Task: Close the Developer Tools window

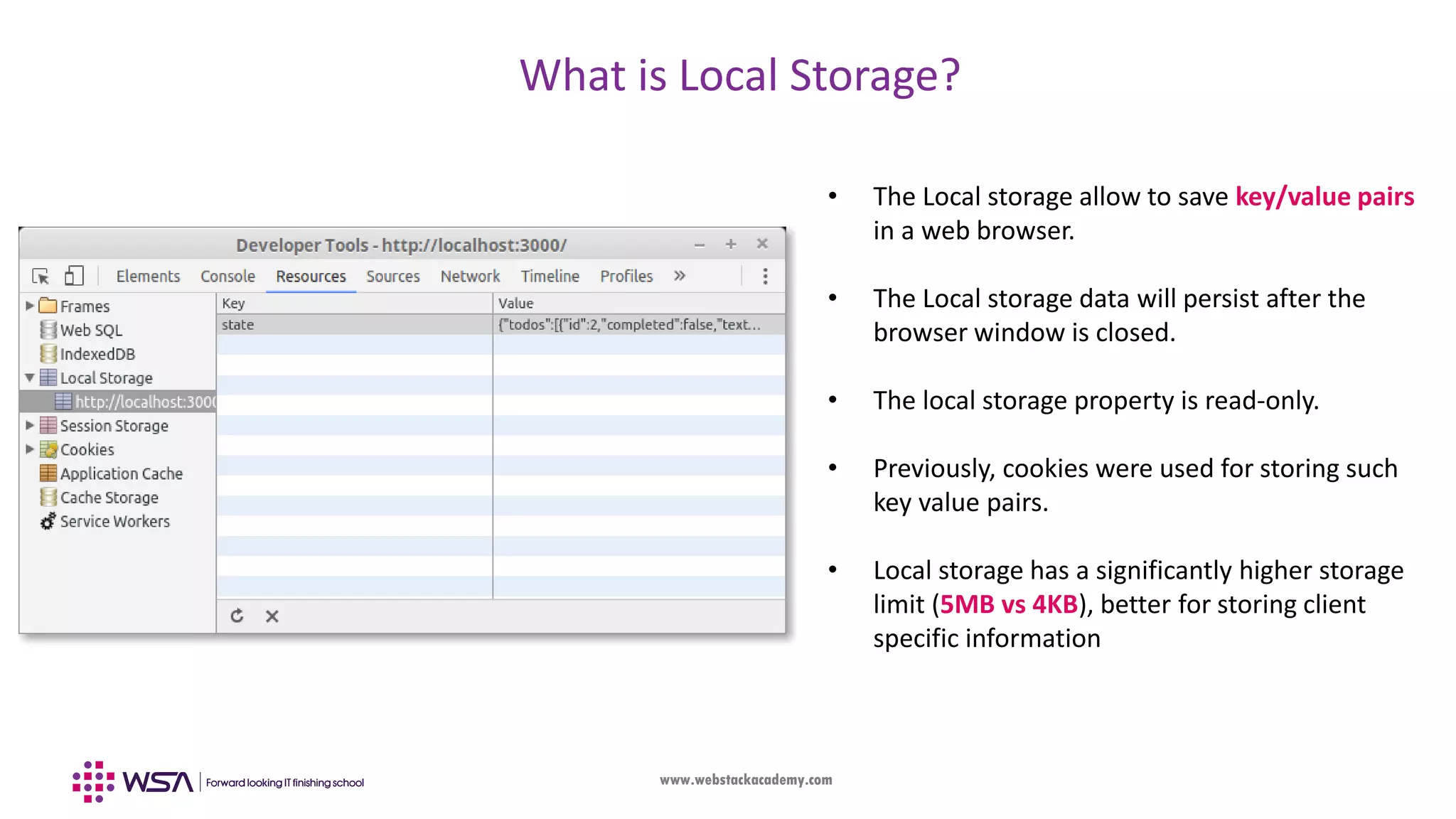Action: 762,244
